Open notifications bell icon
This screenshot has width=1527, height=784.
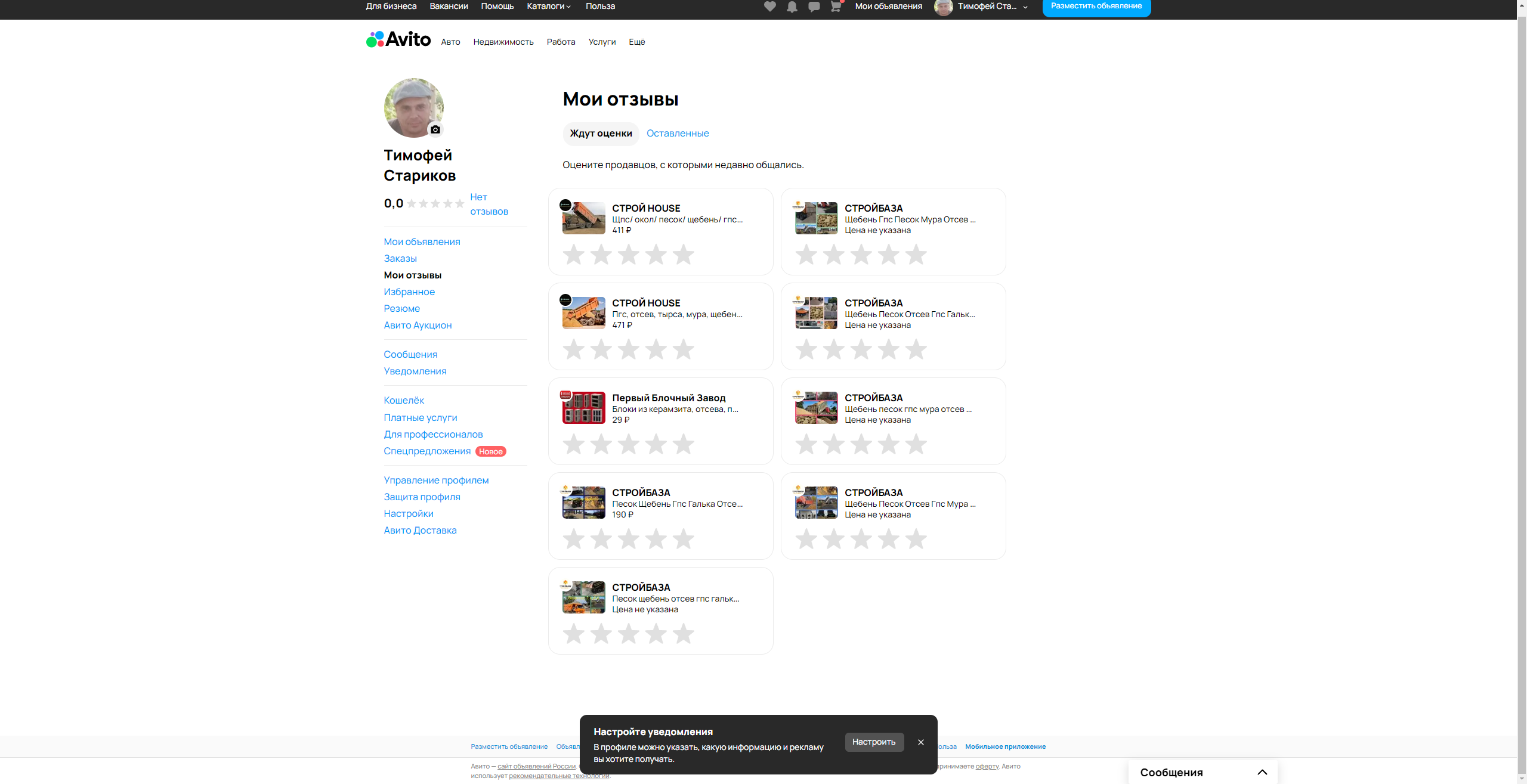792,7
